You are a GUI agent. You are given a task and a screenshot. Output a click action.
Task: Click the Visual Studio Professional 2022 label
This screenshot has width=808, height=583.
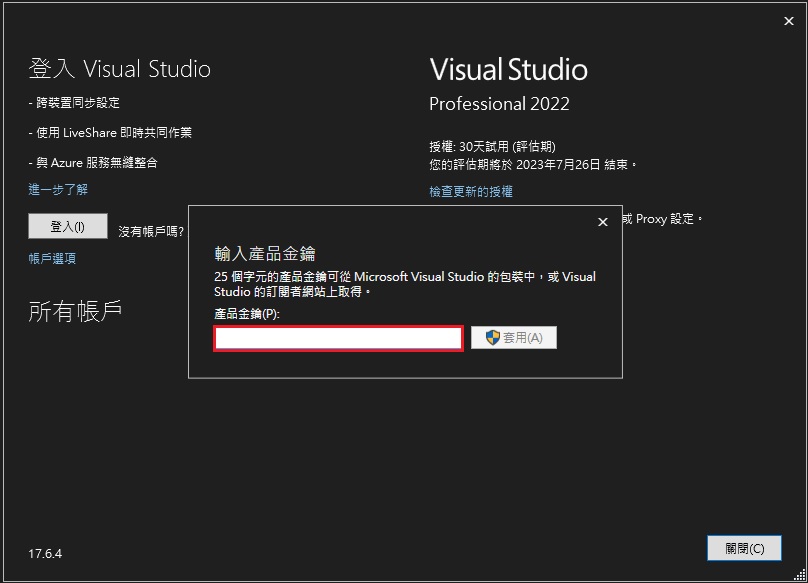pyautogui.click(x=500, y=104)
